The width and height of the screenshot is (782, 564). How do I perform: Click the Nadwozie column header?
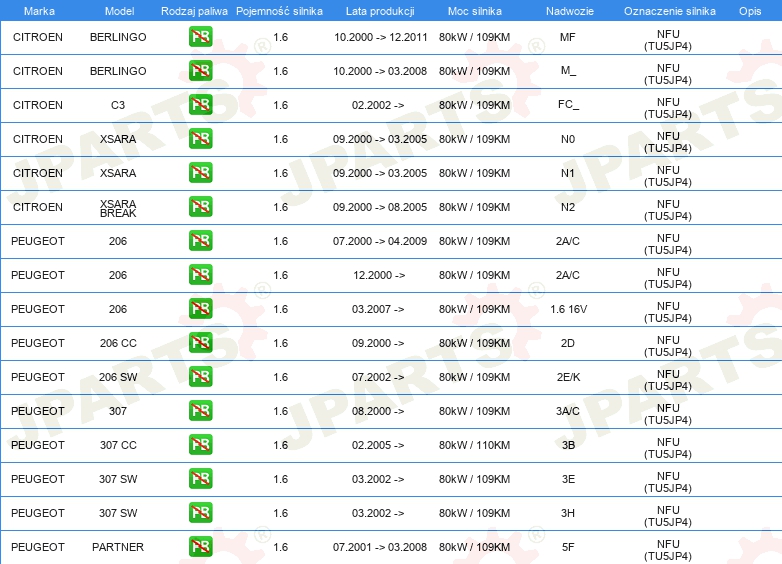coord(570,11)
